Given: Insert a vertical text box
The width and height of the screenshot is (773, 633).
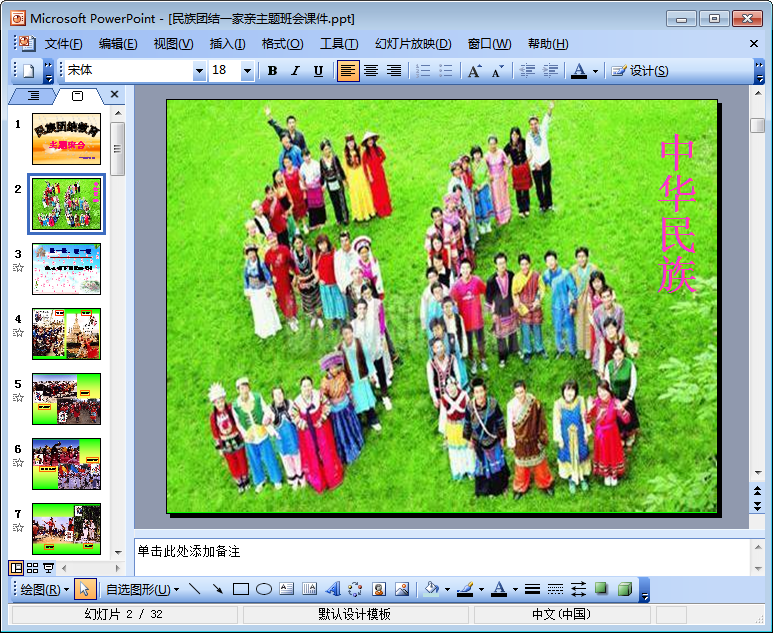Looking at the screenshot, I should coord(310,589).
